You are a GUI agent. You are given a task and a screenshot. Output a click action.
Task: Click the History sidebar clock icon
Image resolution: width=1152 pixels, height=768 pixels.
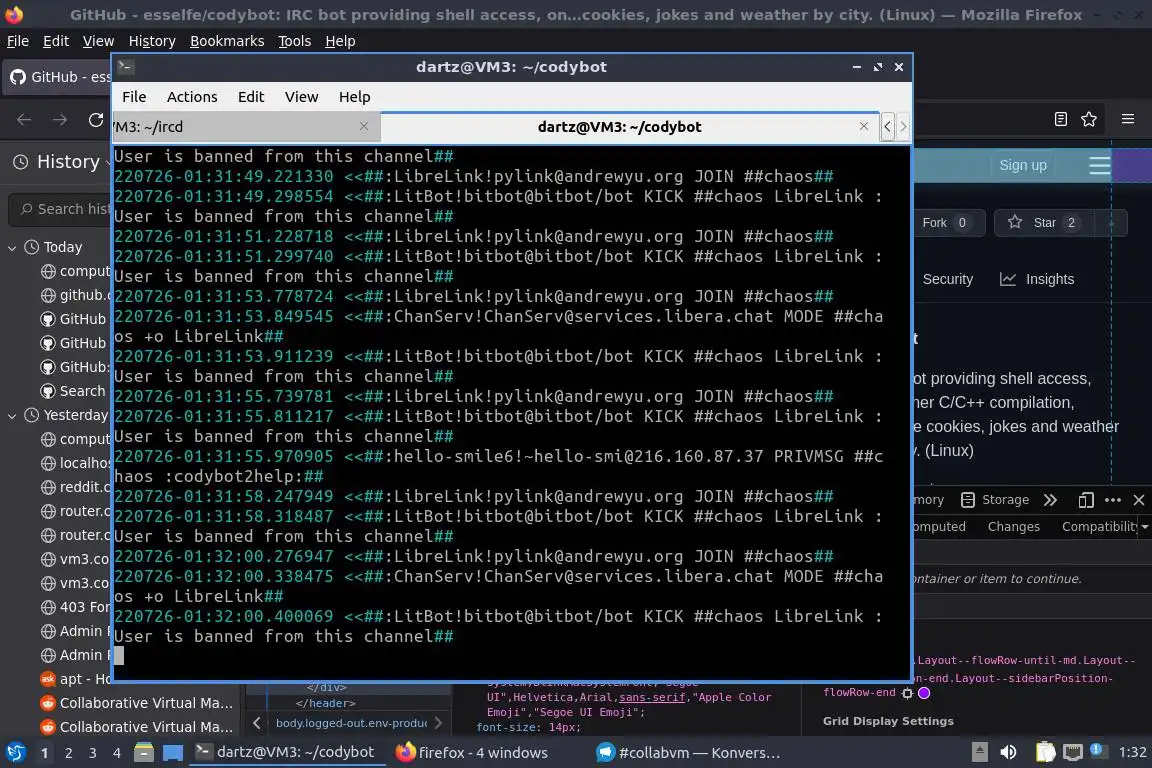(x=21, y=162)
